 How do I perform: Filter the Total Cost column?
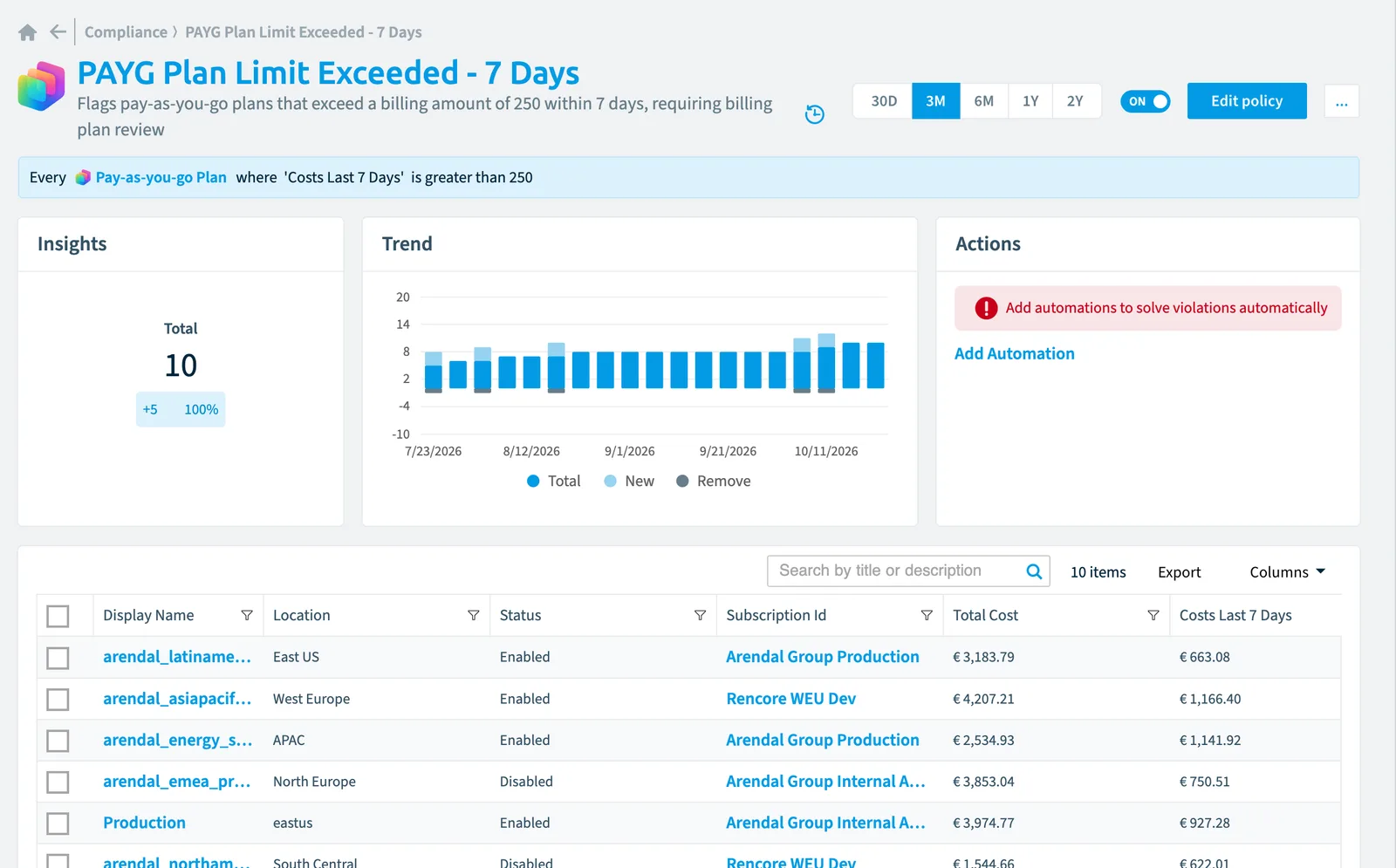tap(1153, 616)
